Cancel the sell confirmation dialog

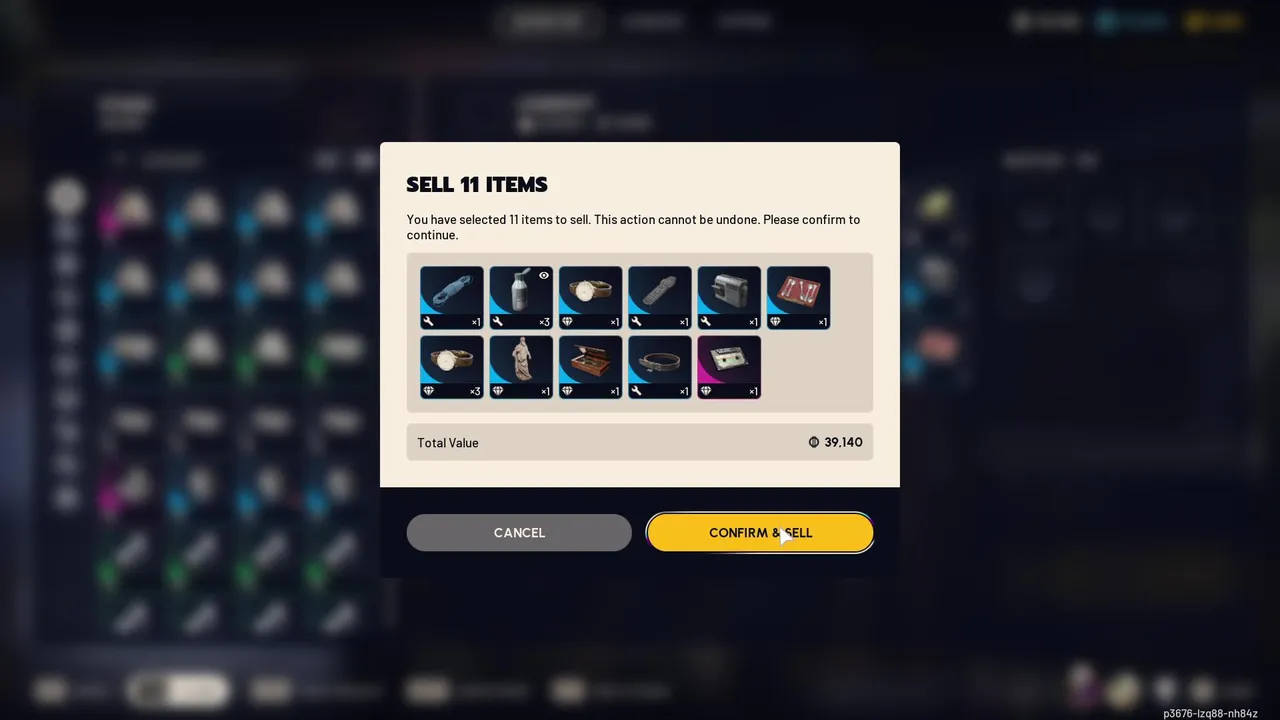(519, 533)
